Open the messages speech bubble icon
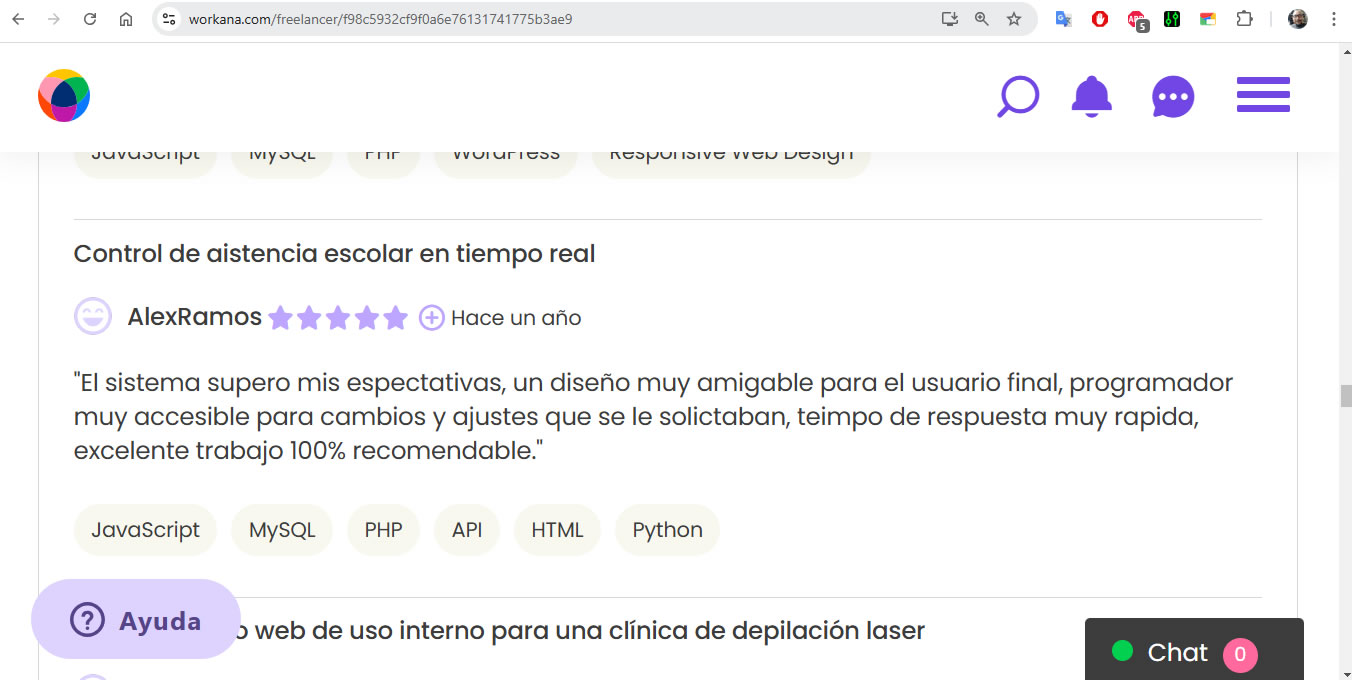 (x=1173, y=97)
